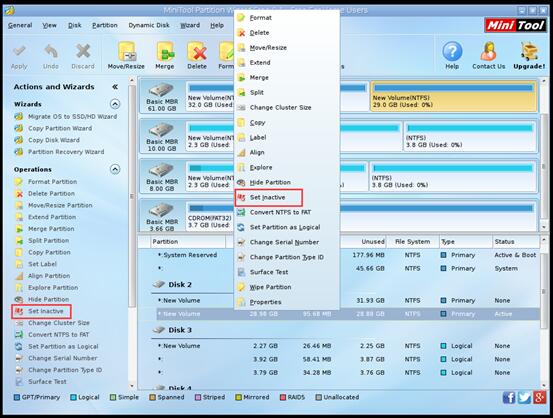Image resolution: width=553 pixels, height=418 pixels.
Task: Collapse the Wizards section
Action: point(115,104)
